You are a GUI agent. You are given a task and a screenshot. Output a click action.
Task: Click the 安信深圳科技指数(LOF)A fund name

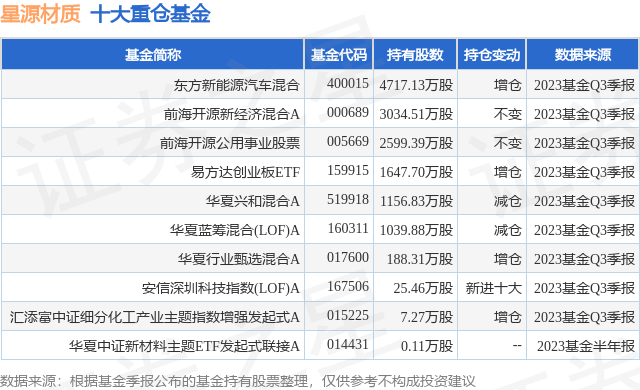[x=221, y=288]
